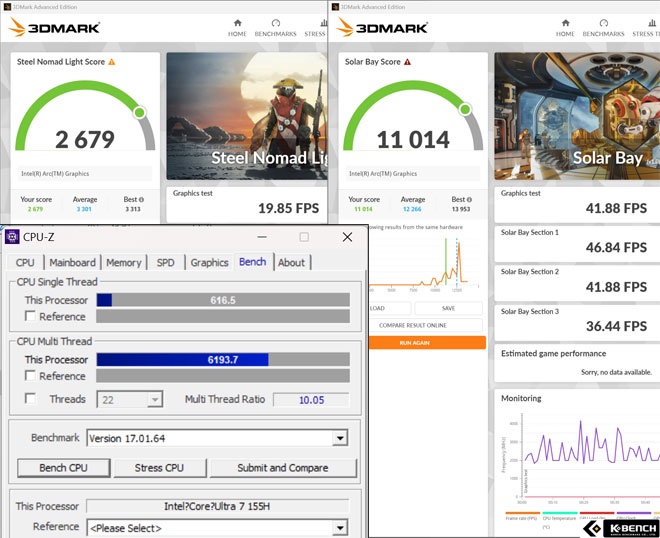Toggle Single Thread Reference checkbox
The image size is (660, 538).
pos(30,316)
